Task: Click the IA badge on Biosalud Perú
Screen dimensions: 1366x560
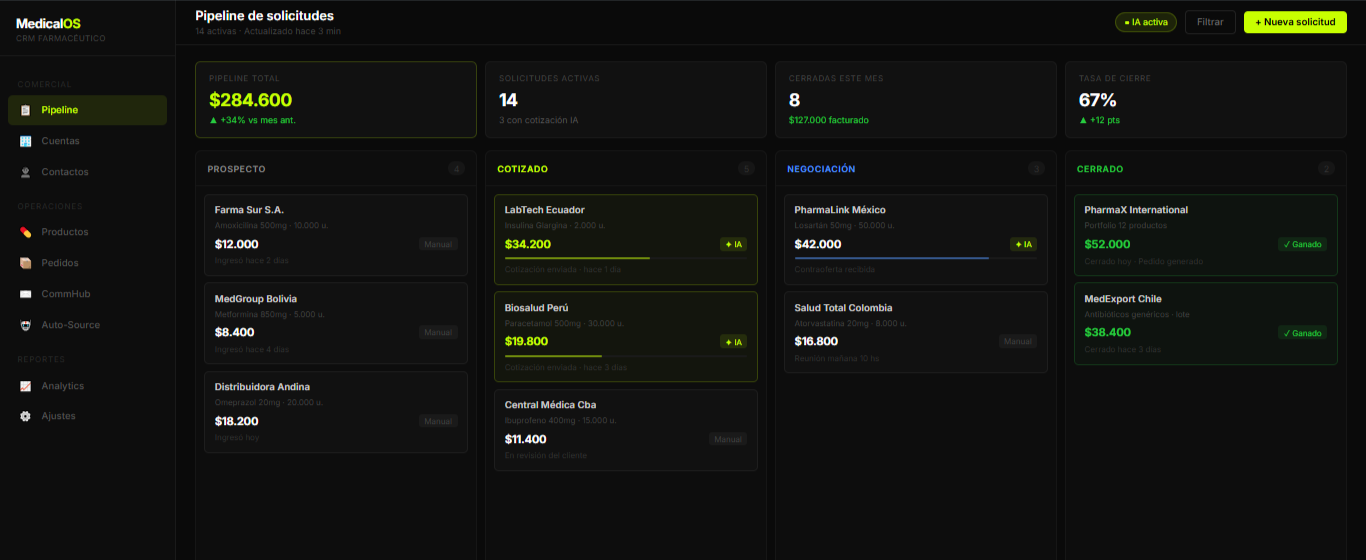Action: pyautogui.click(x=733, y=342)
